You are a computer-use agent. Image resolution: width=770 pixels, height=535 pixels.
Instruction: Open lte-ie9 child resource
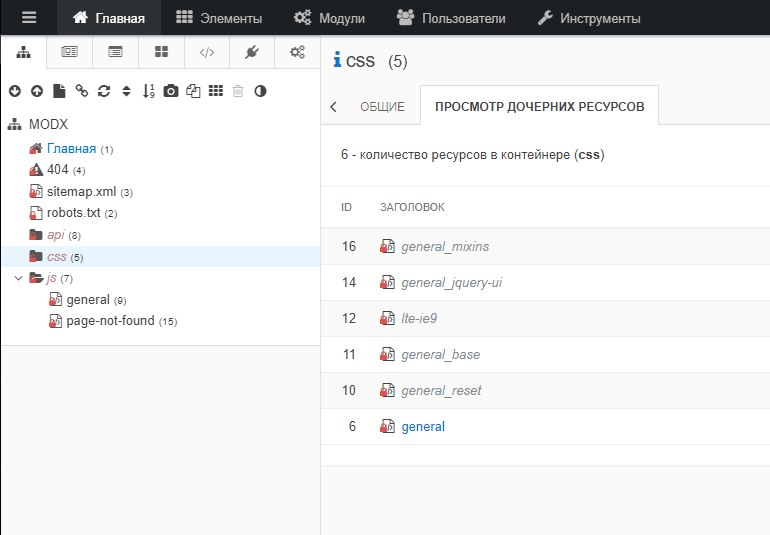point(419,318)
